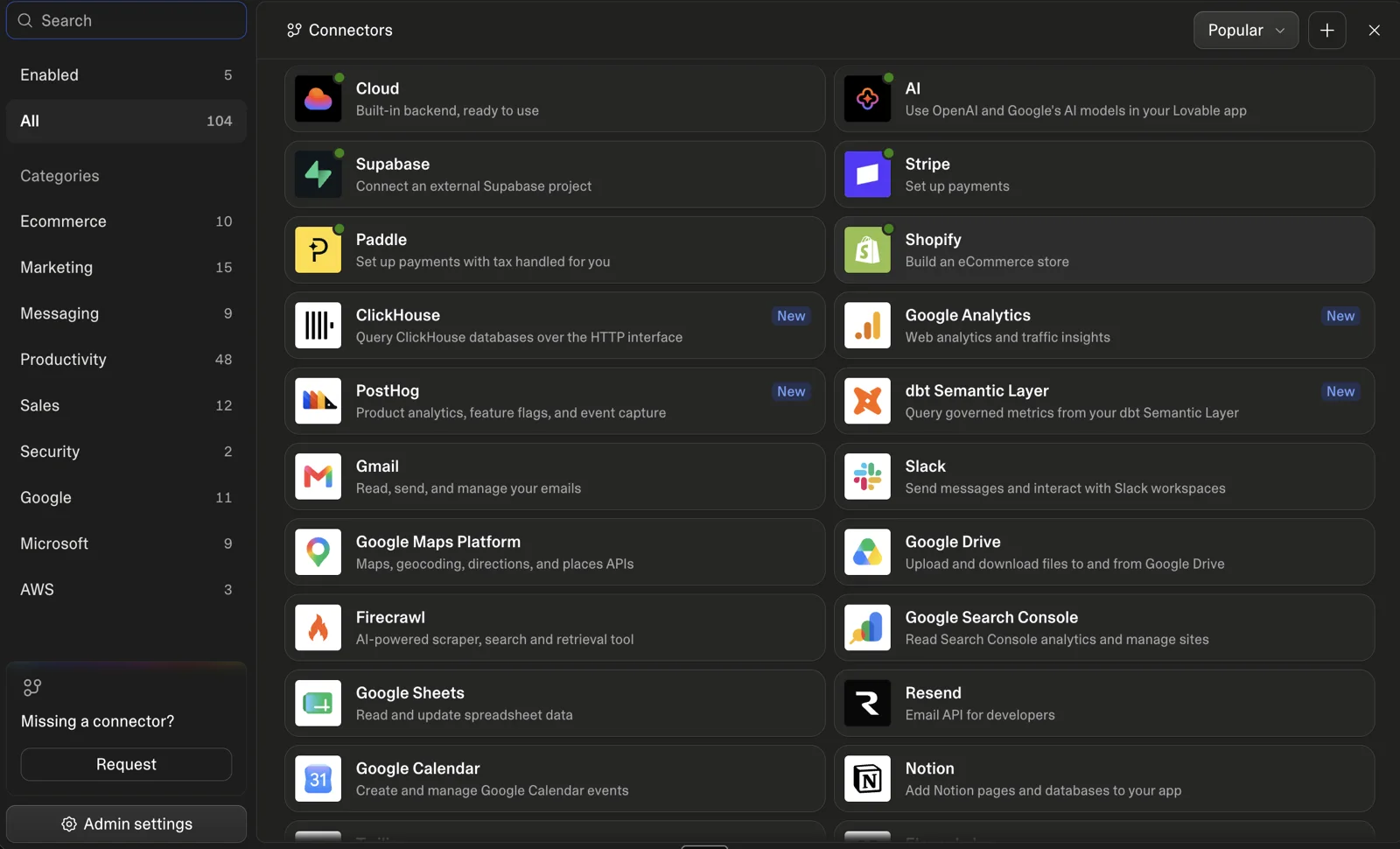The image size is (1400, 849).
Task: Click 'Email API for developers' description
Action: [980, 715]
